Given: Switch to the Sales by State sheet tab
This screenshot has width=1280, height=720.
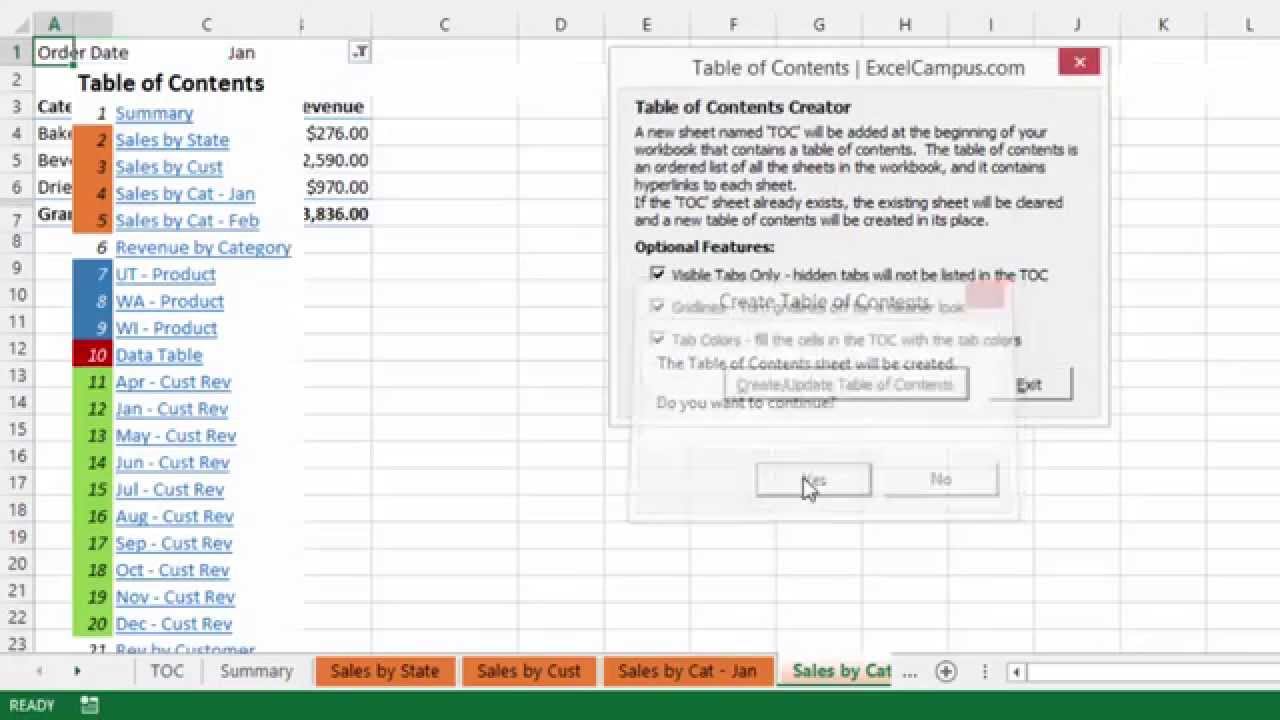Looking at the screenshot, I should (385, 671).
